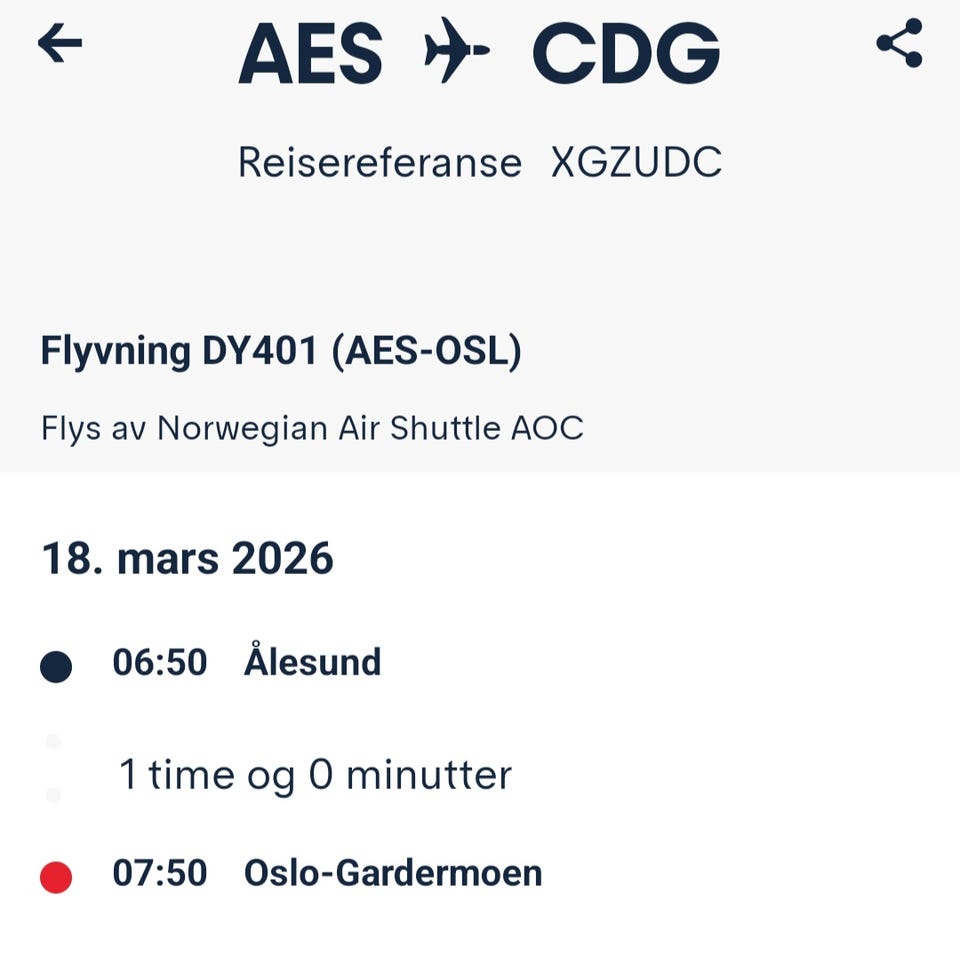Click the red arrival dot
The image size is (960, 965).
56,877
